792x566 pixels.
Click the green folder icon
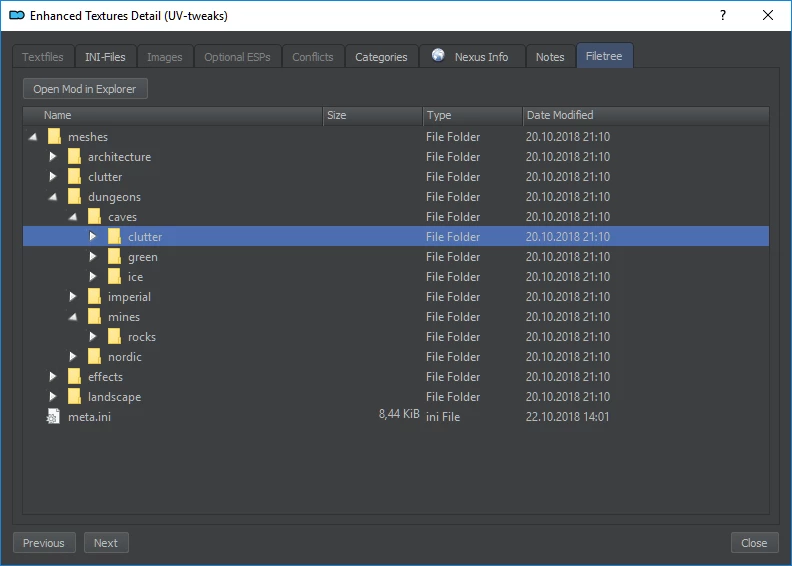(115, 256)
